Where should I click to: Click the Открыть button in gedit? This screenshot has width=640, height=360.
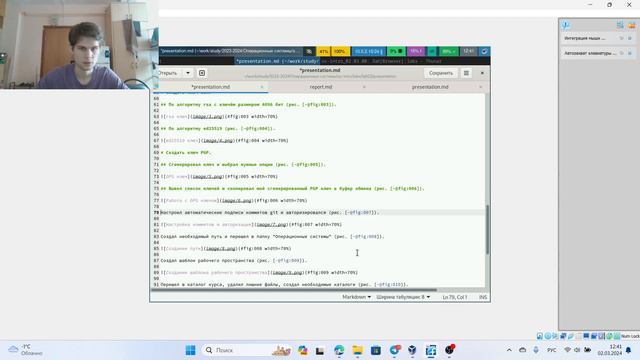pos(169,73)
